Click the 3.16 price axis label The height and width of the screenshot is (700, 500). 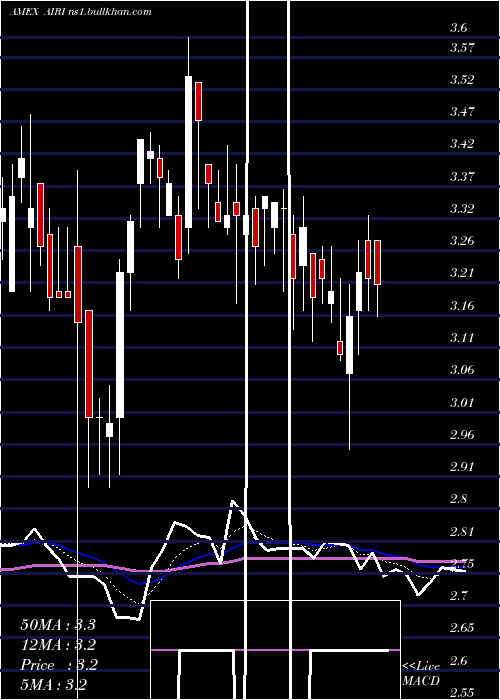pyautogui.click(x=462, y=305)
